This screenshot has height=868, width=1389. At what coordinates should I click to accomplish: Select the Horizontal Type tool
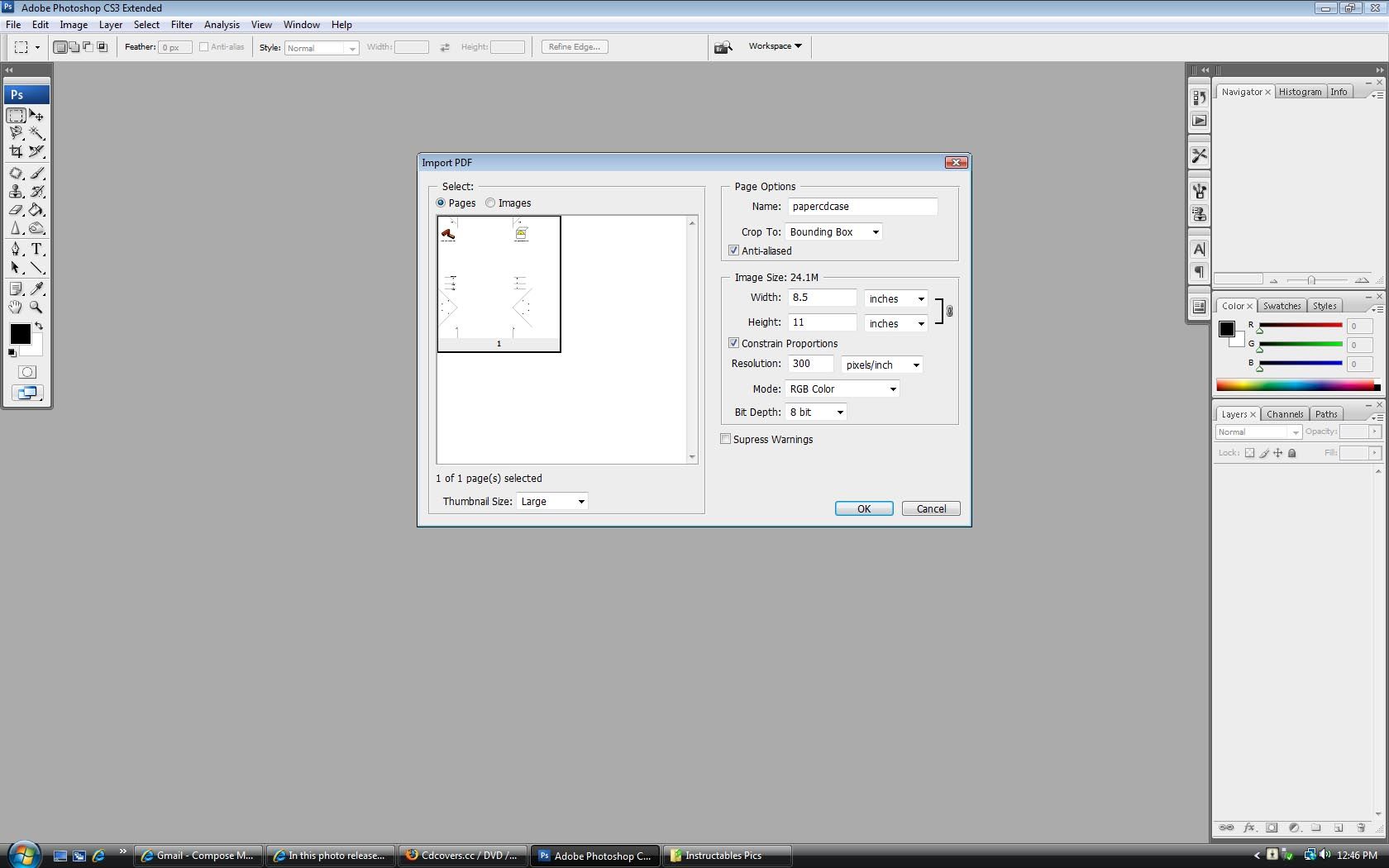tap(36, 249)
